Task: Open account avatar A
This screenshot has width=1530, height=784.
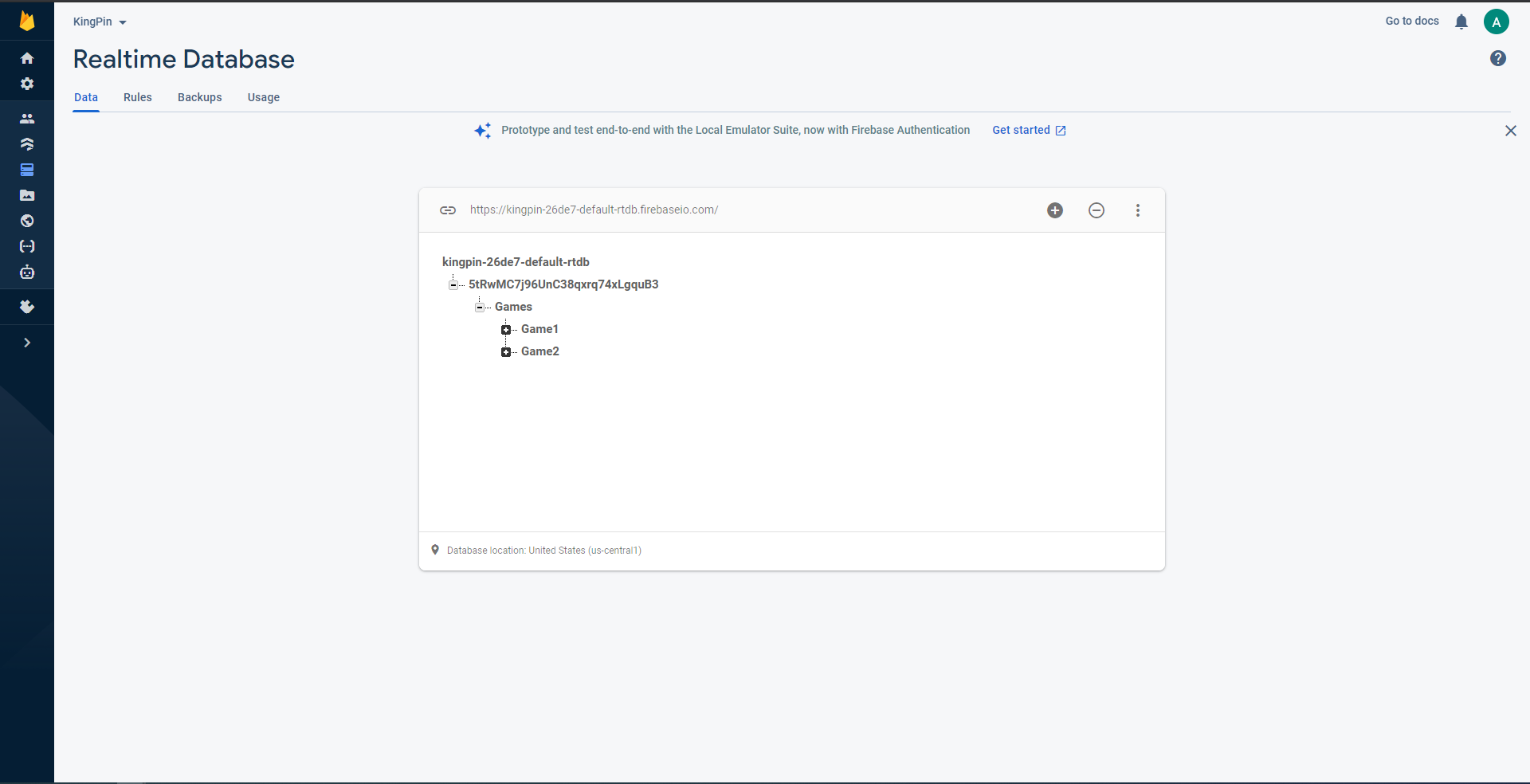Action: click(x=1497, y=22)
